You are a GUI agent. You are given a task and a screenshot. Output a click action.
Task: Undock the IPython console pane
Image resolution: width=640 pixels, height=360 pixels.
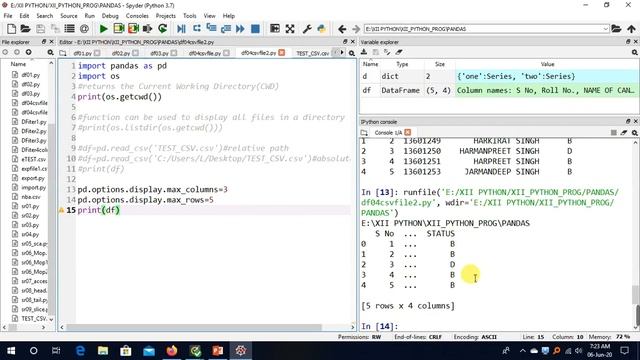(628, 121)
